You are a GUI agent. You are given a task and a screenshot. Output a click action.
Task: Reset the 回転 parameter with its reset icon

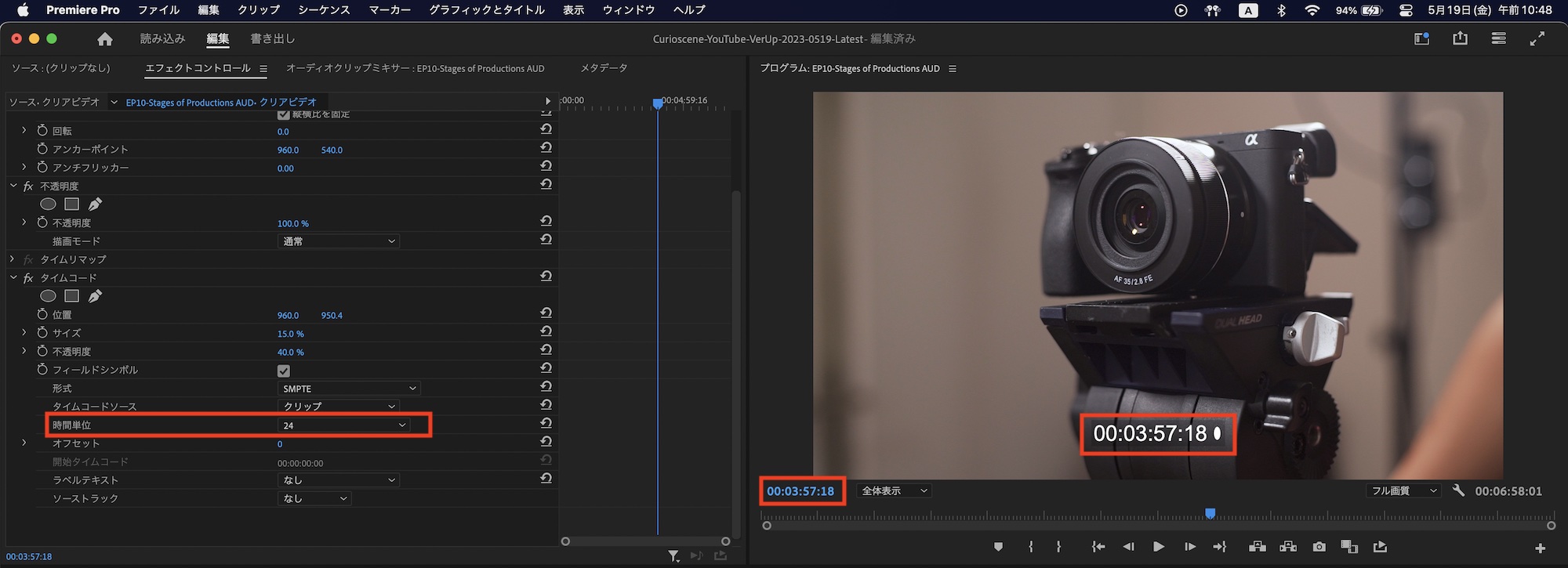click(546, 129)
